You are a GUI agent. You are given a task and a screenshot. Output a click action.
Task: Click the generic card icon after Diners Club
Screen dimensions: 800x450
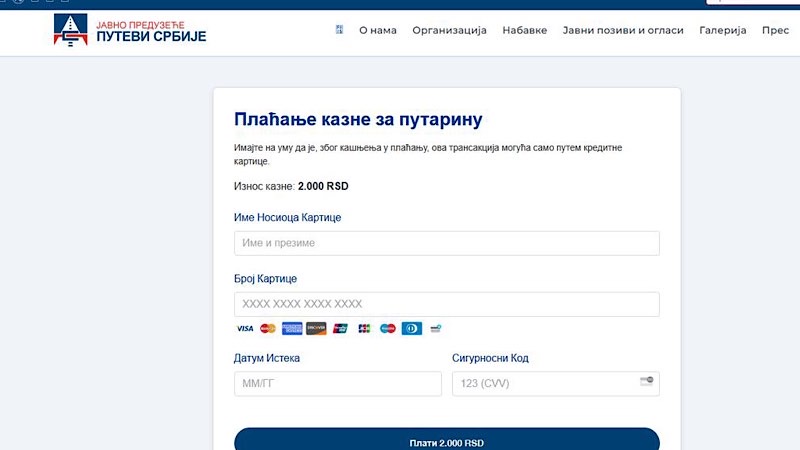436,329
